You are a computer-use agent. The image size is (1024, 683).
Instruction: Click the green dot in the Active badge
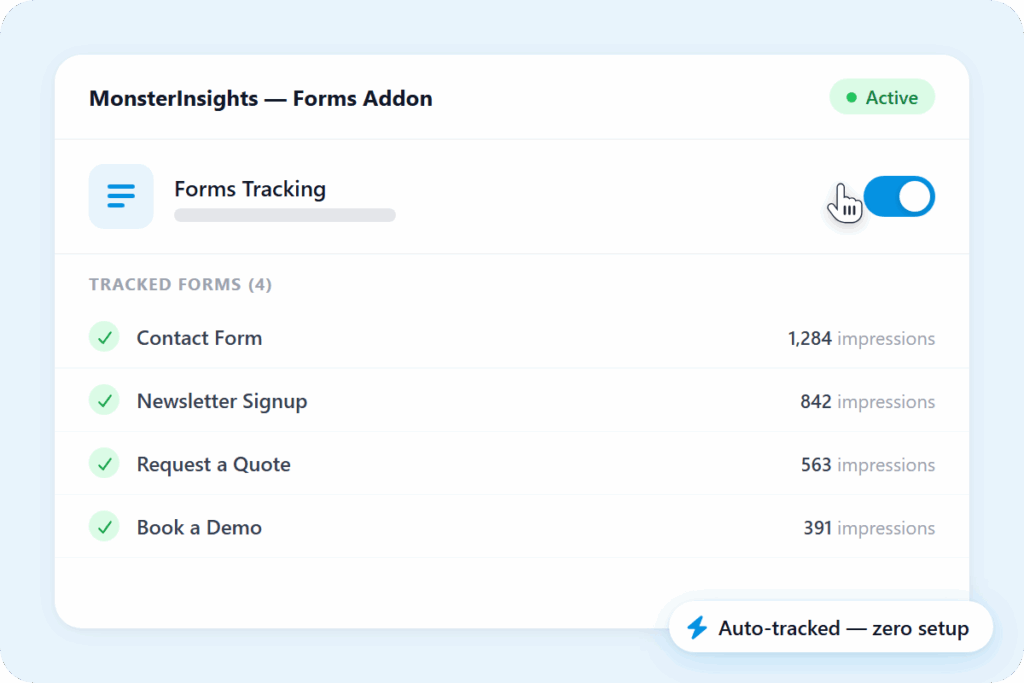tap(851, 98)
